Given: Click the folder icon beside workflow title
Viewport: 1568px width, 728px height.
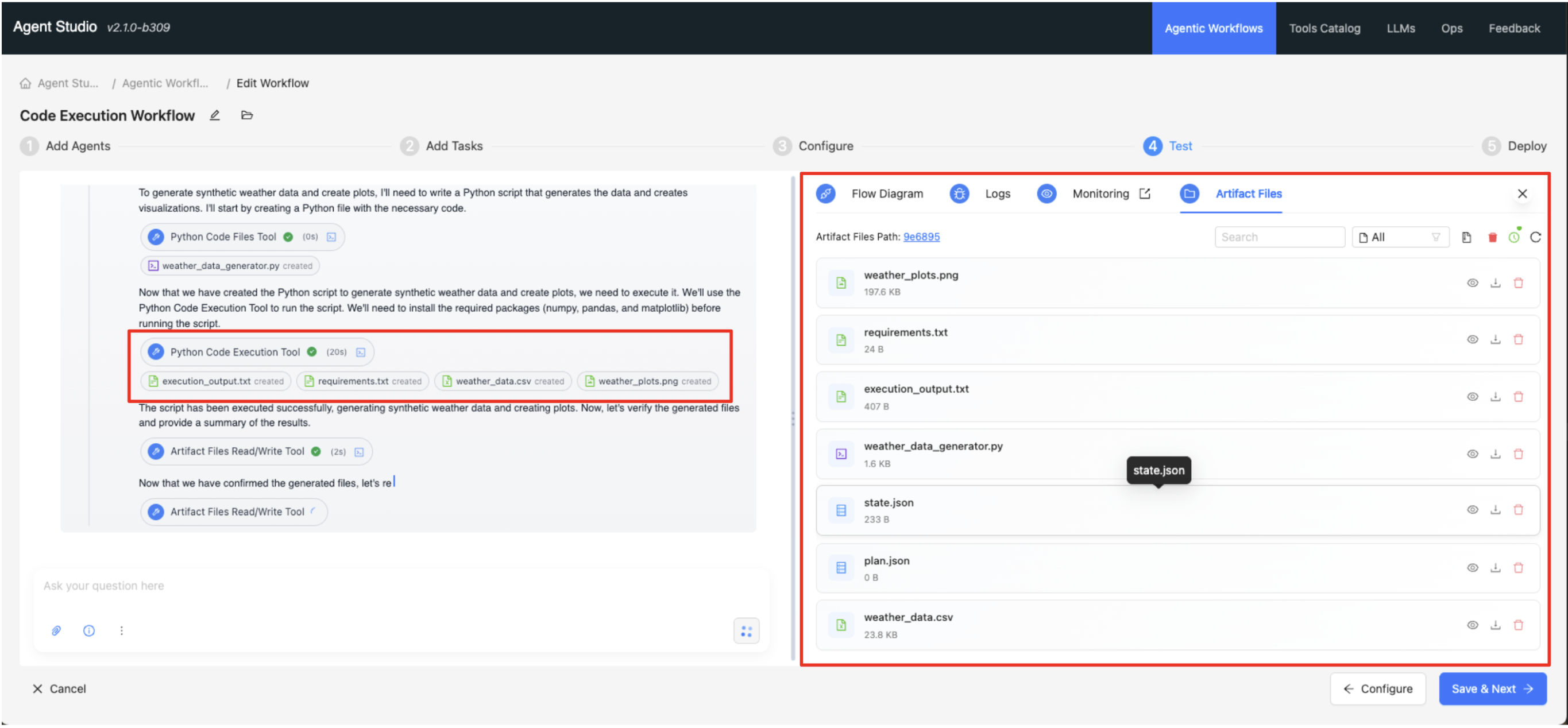Looking at the screenshot, I should tap(246, 115).
